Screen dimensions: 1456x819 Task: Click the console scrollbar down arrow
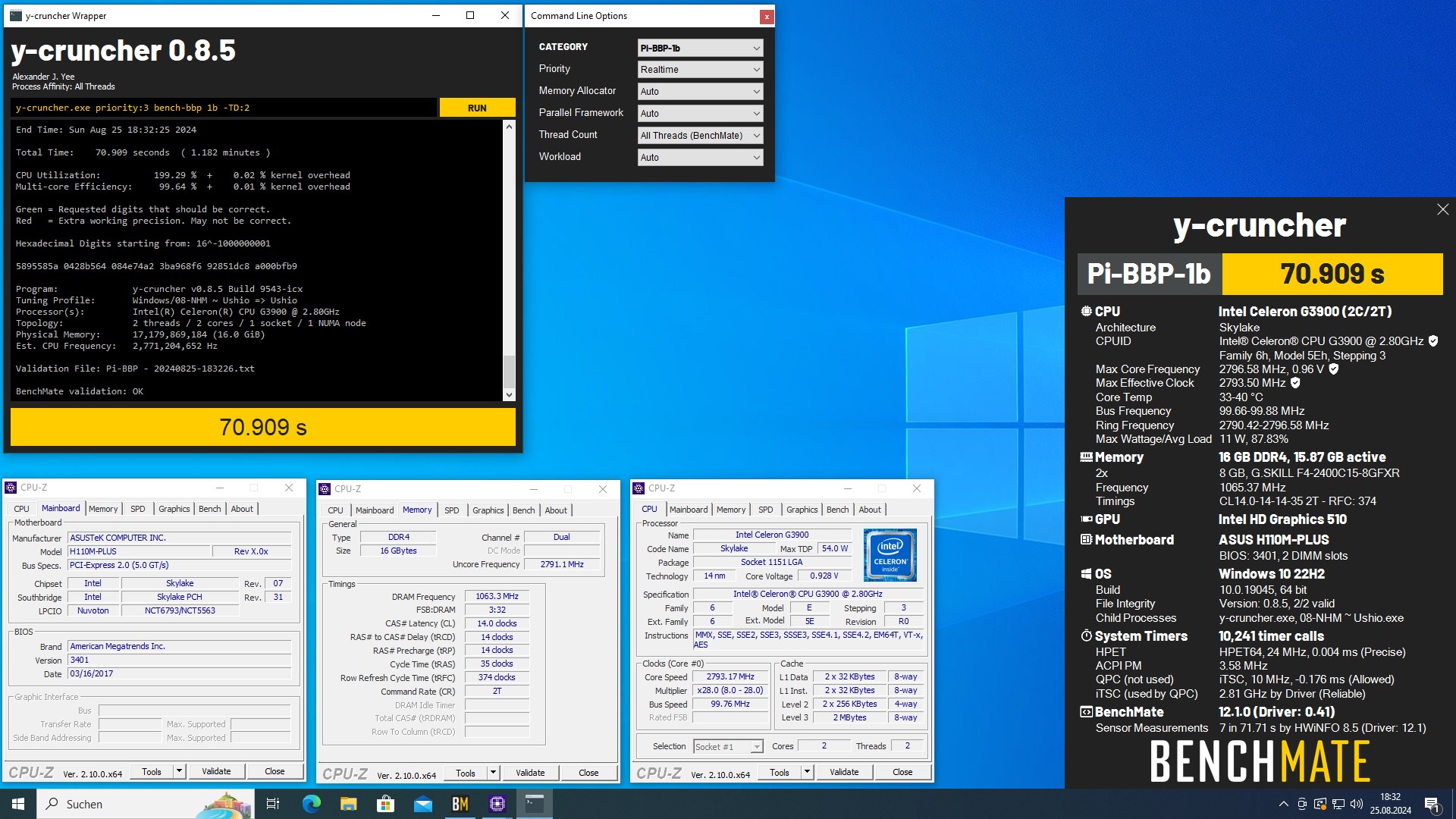(x=509, y=395)
